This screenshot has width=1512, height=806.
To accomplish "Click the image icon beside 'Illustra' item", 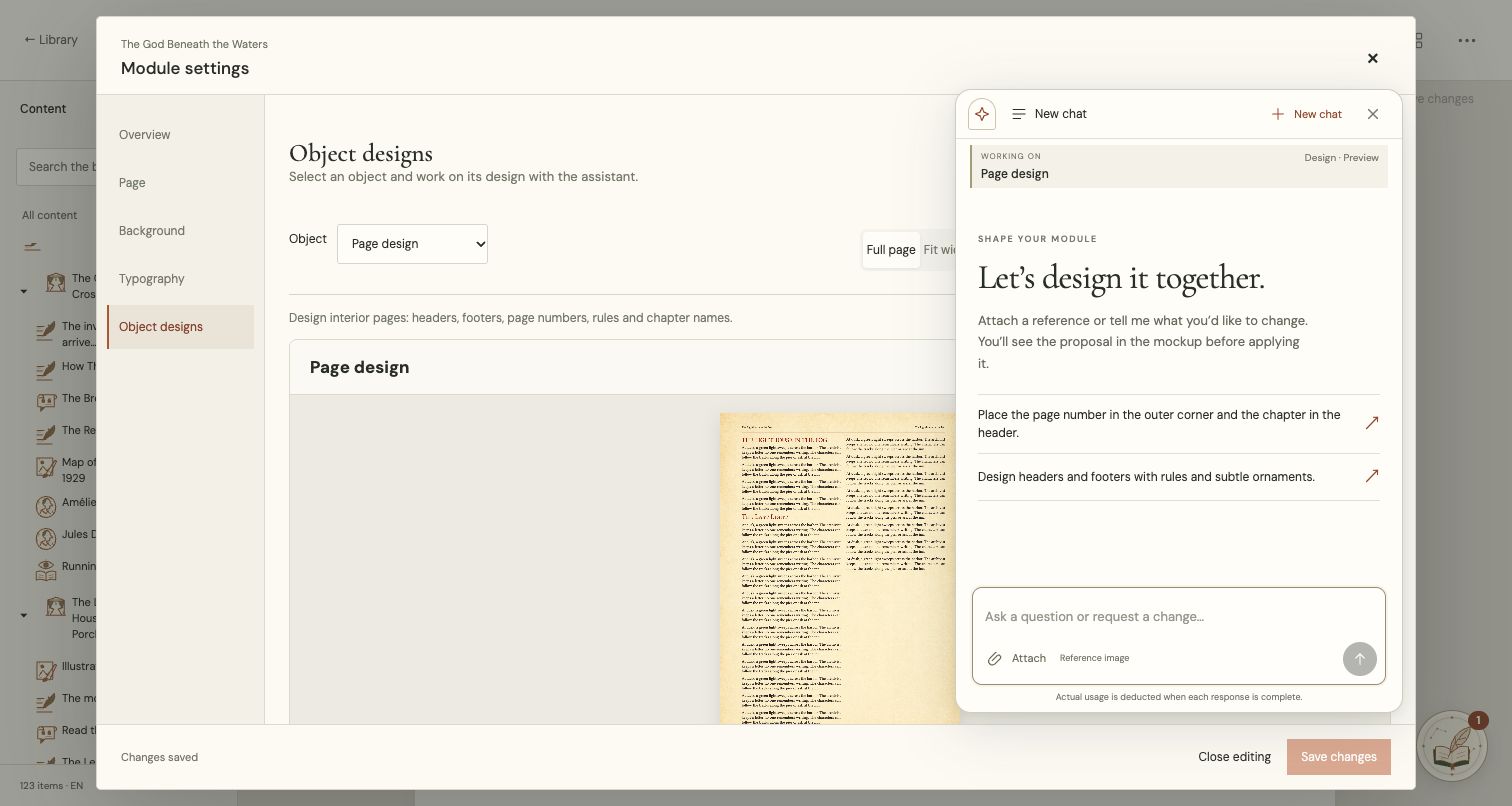I will point(45,669).
